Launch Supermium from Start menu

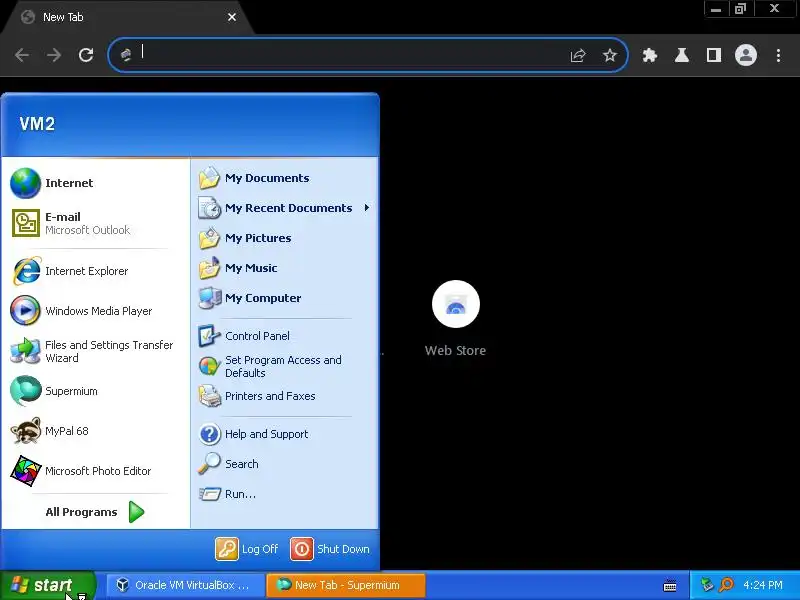click(x=94, y=391)
